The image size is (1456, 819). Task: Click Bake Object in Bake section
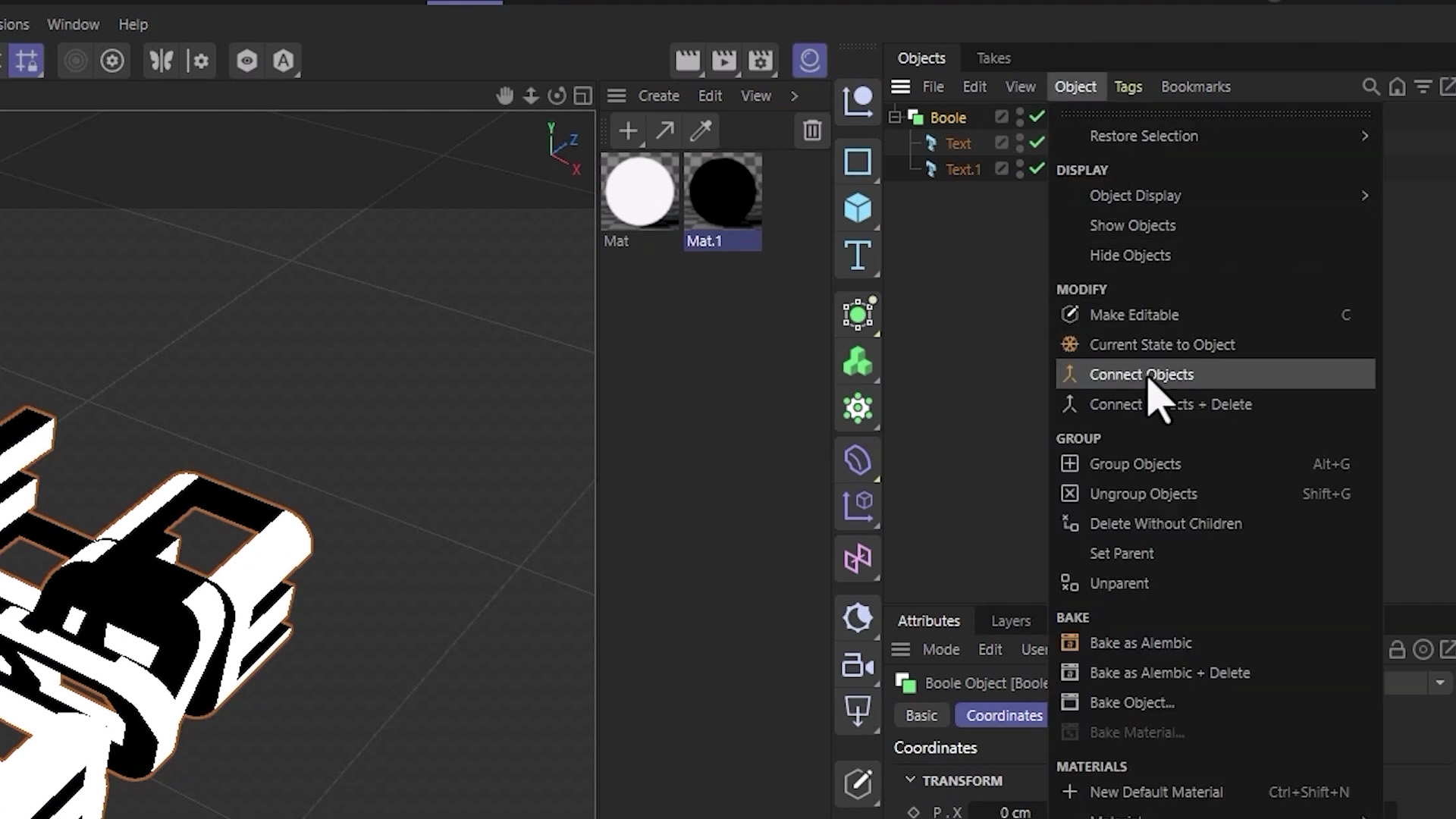[1131, 702]
